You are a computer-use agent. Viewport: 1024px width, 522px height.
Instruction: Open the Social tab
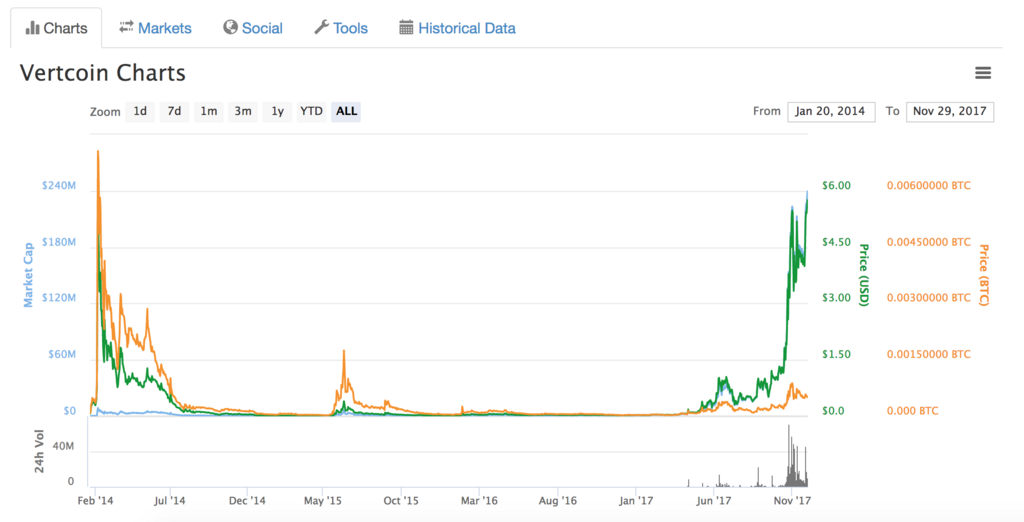tap(253, 28)
